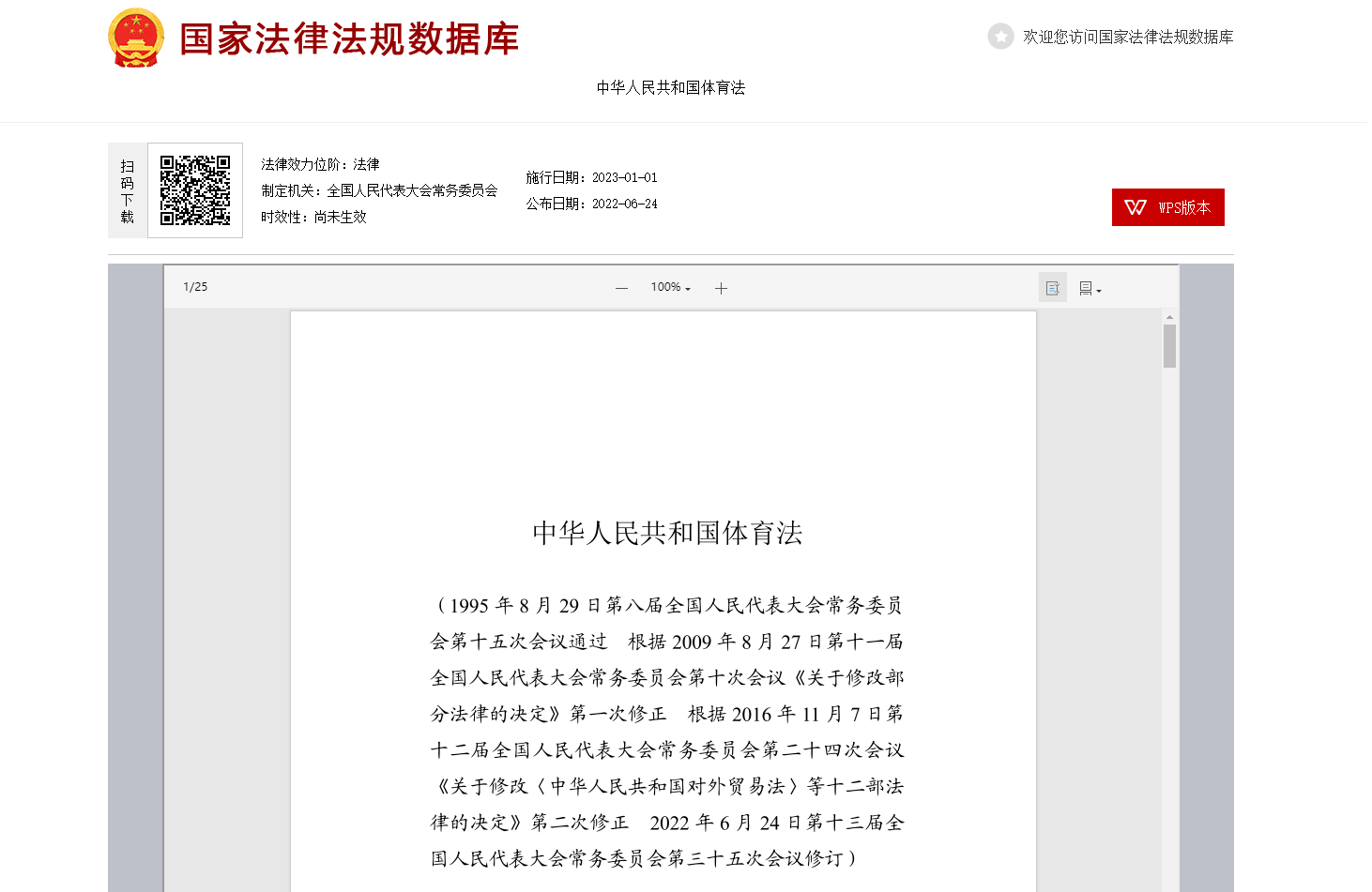
Task: Zoom in with the plus icon
Action: tap(721, 288)
